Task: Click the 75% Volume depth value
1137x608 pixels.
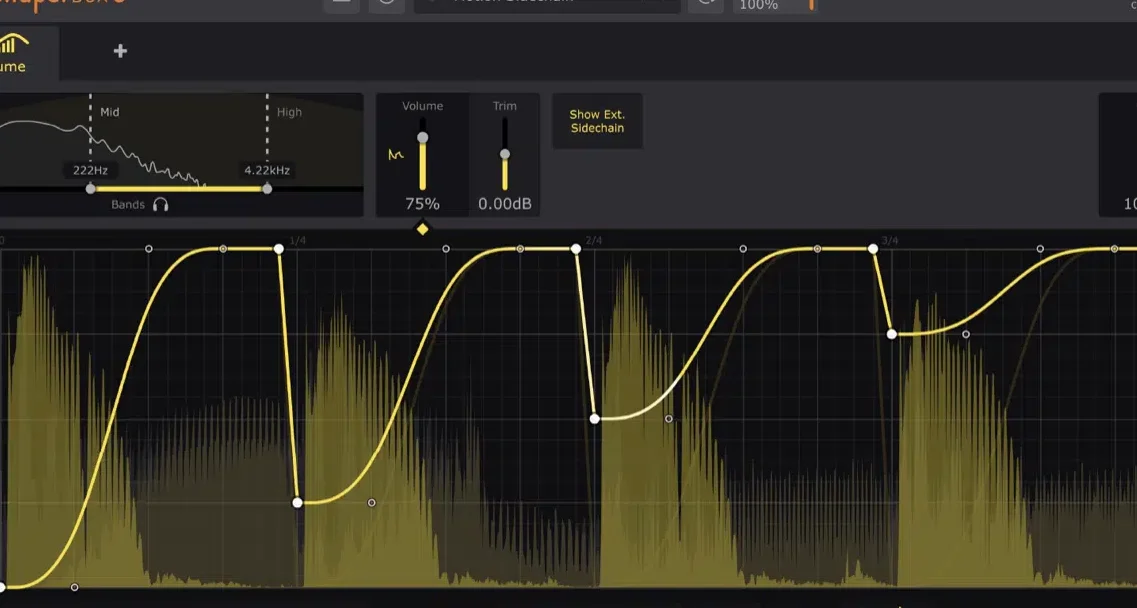Action: 422,202
